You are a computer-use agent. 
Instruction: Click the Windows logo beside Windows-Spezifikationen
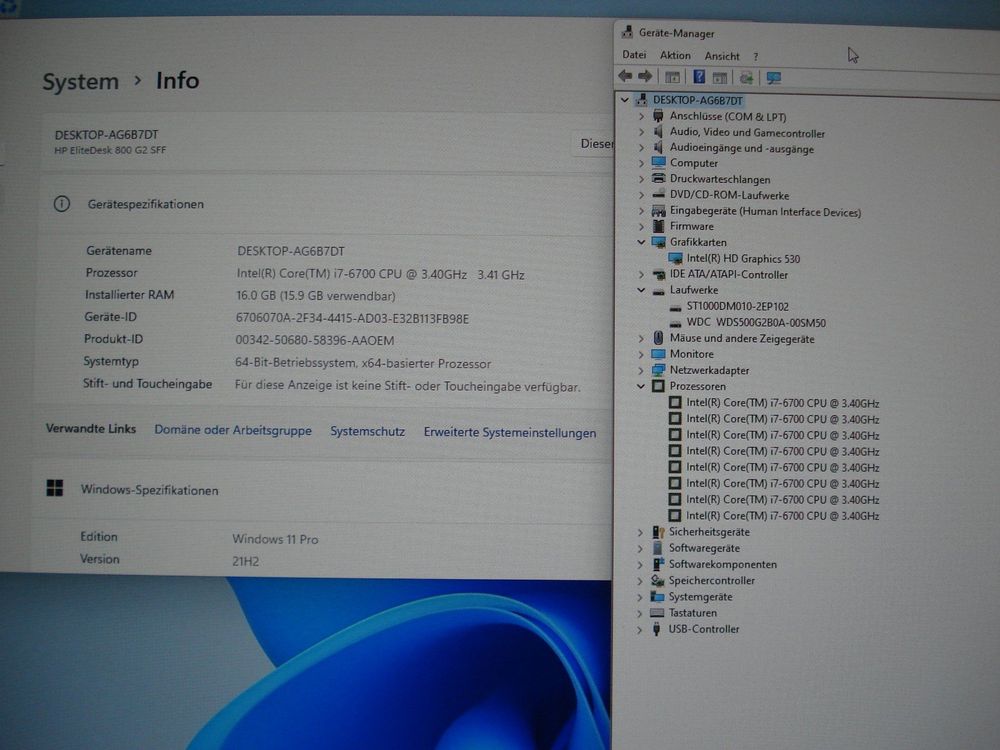55,489
